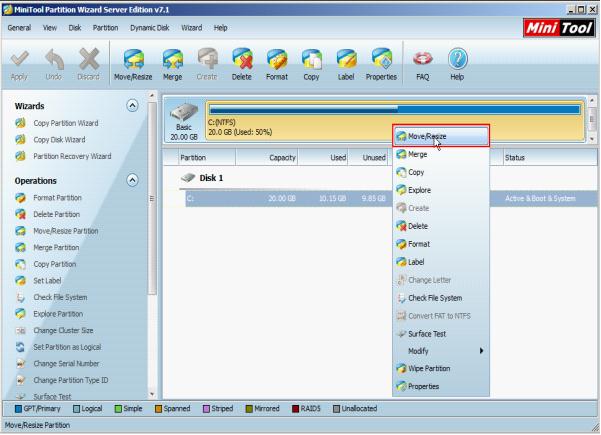Launch Copy Partition Wizard
The width and height of the screenshot is (601, 435).
tap(66, 123)
